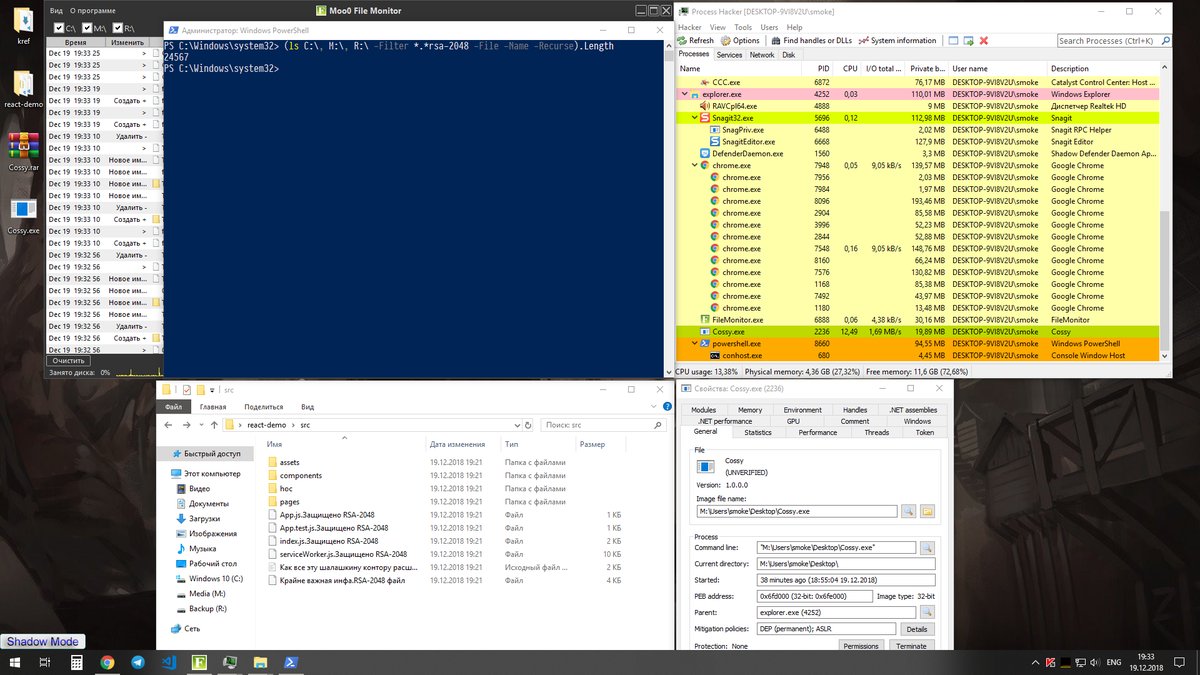Click the Permissions button
The image size is (1200, 675).
click(861, 646)
